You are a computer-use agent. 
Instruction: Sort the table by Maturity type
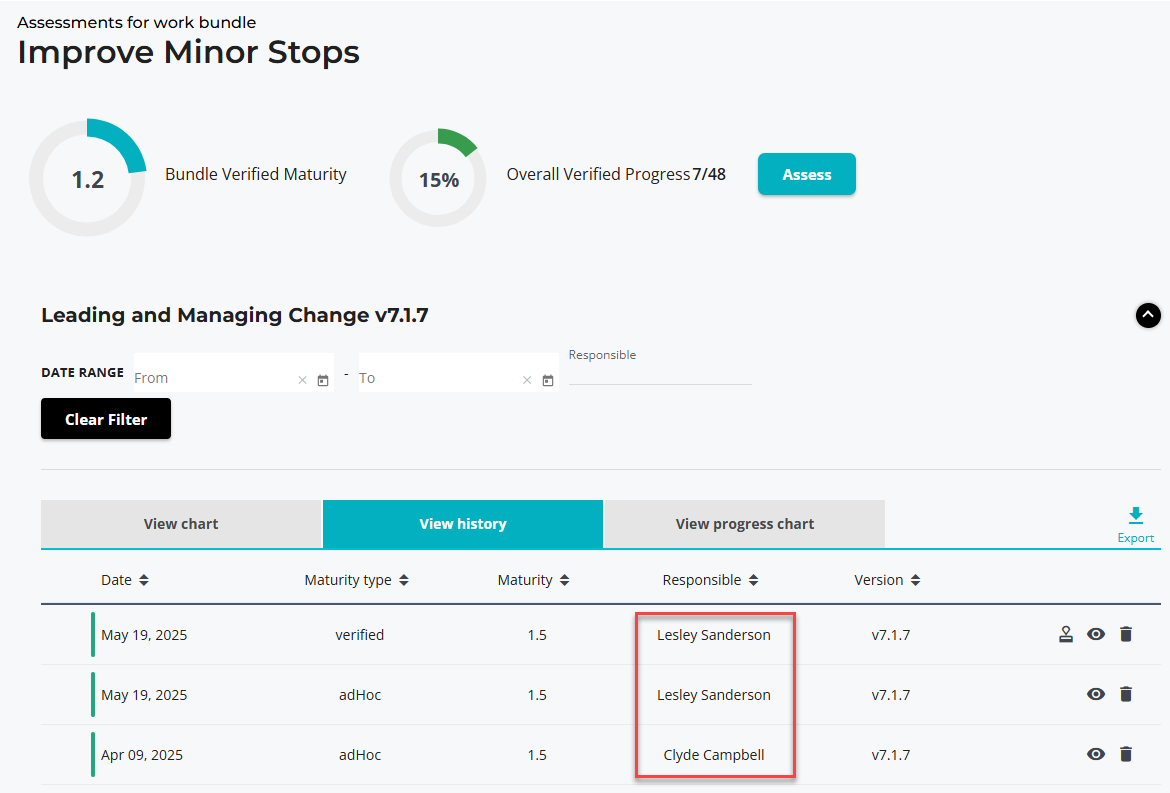click(356, 580)
